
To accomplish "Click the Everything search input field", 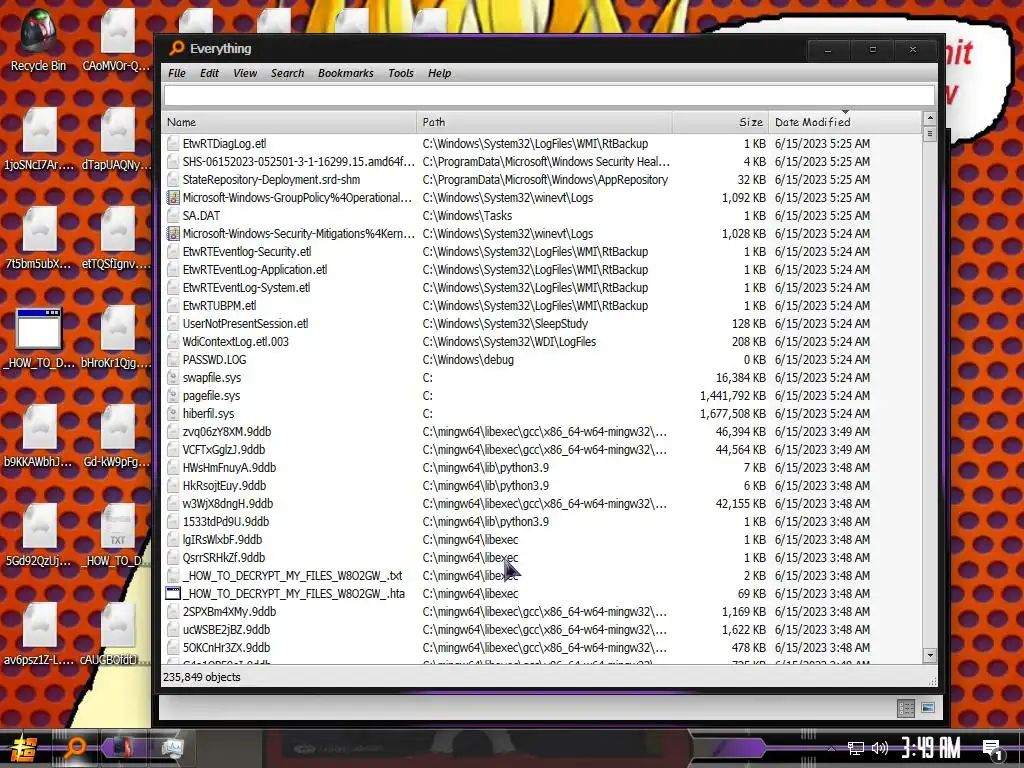I will pyautogui.click(x=549, y=95).
